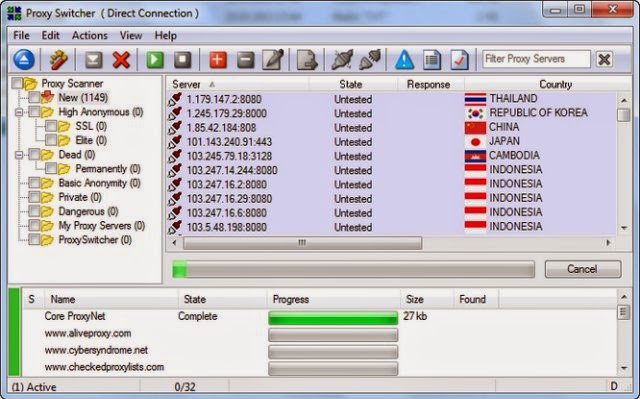
Task: Remove proxy with the minus icon
Action: 245,60
